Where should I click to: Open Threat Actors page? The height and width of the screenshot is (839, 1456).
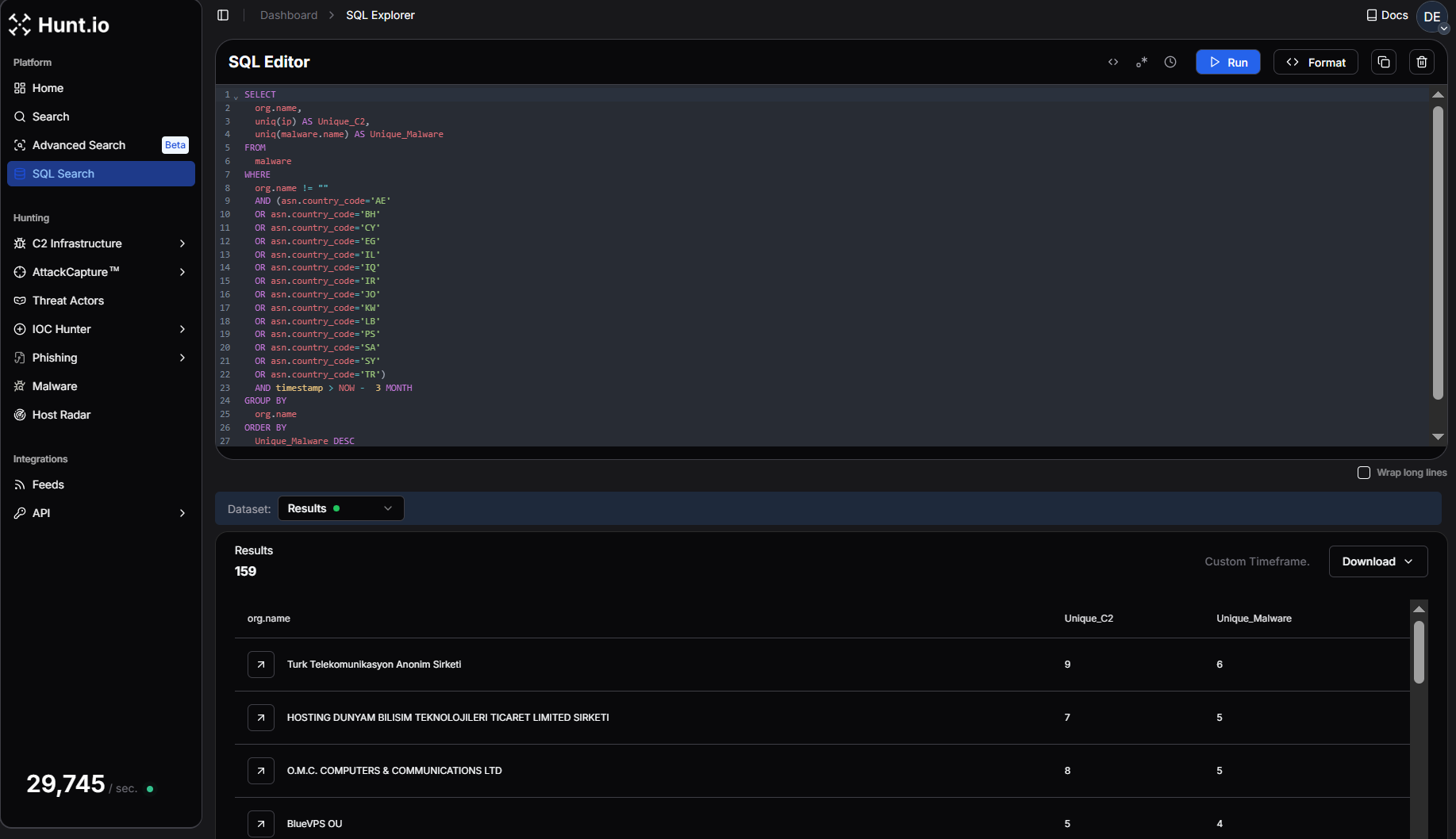[101, 301]
